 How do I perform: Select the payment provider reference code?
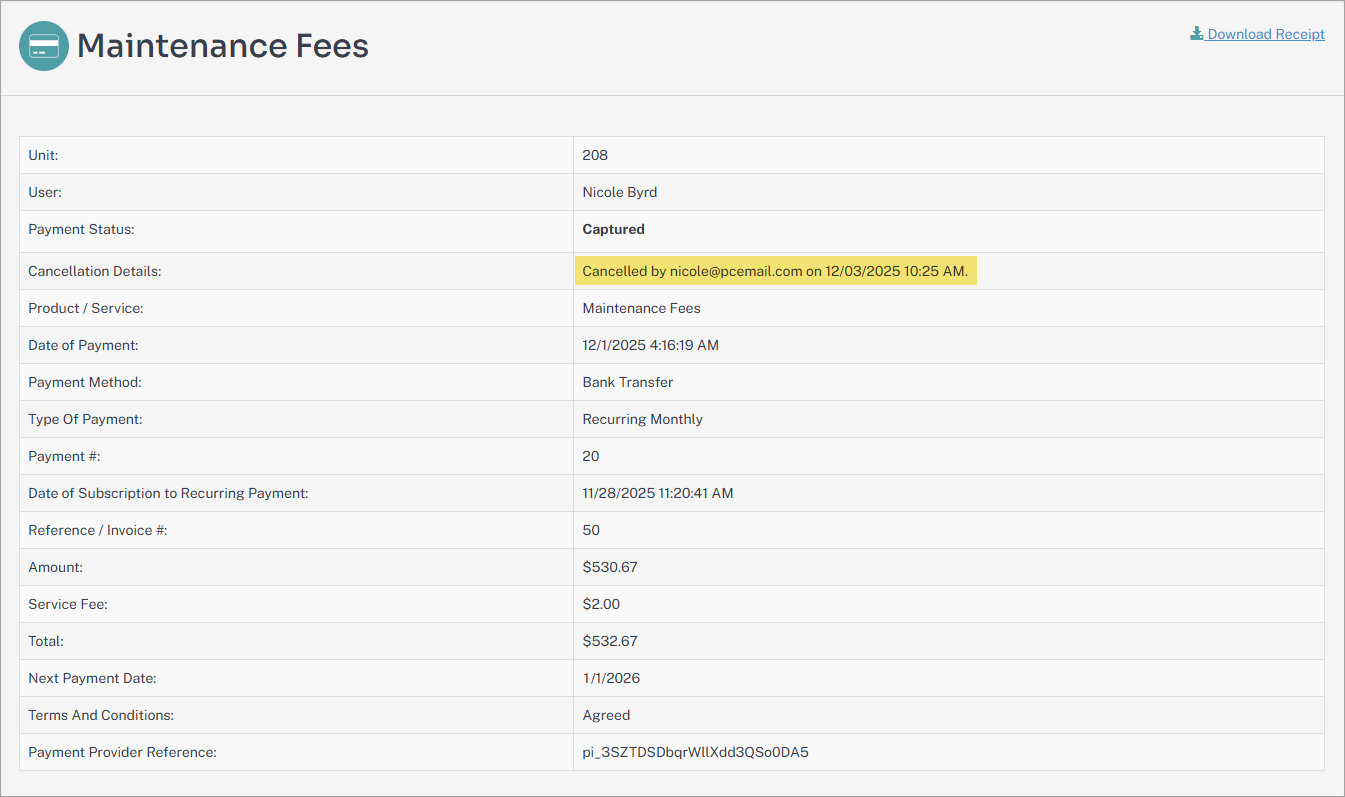tap(695, 752)
